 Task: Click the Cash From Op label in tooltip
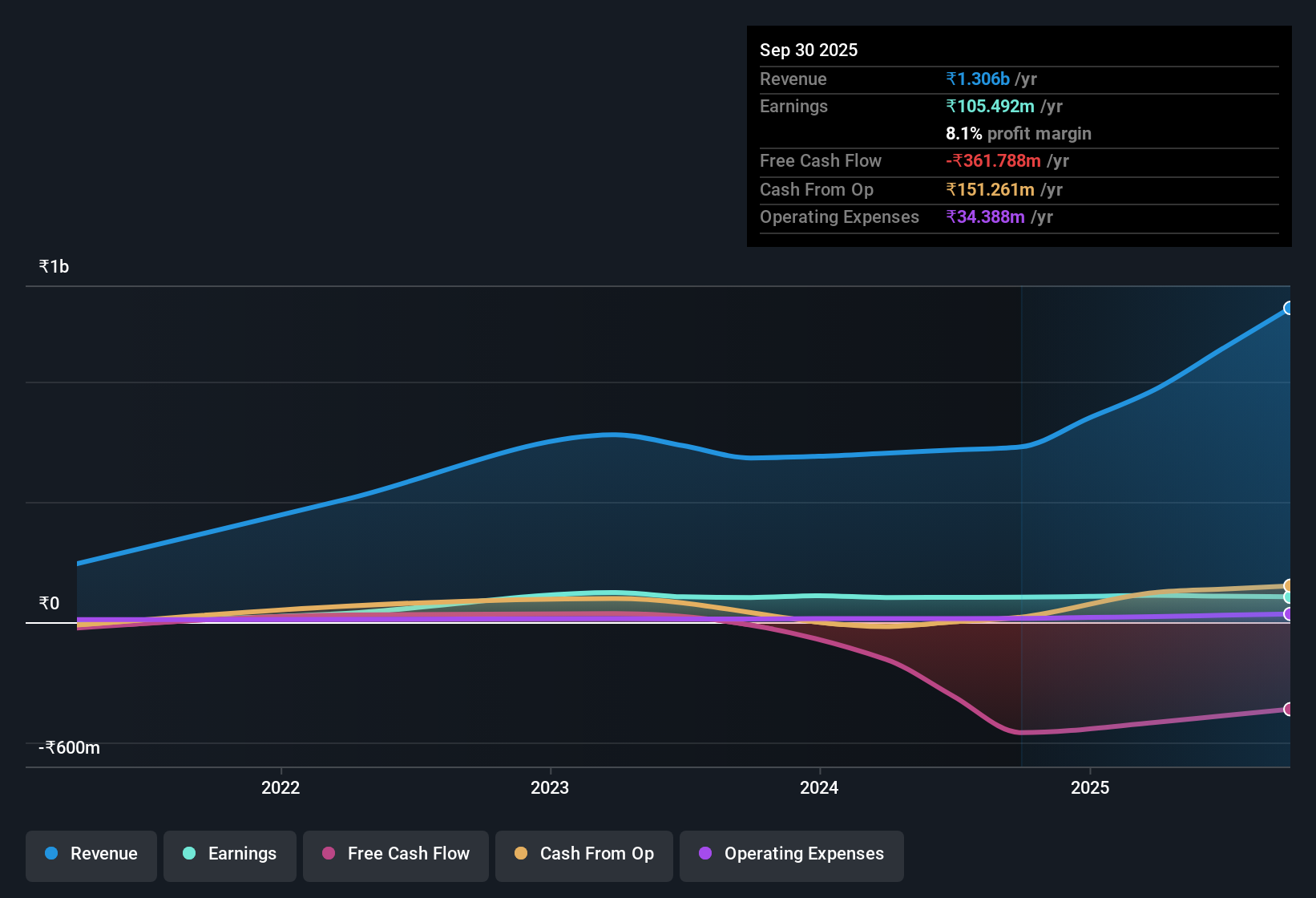[x=817, y=189]
